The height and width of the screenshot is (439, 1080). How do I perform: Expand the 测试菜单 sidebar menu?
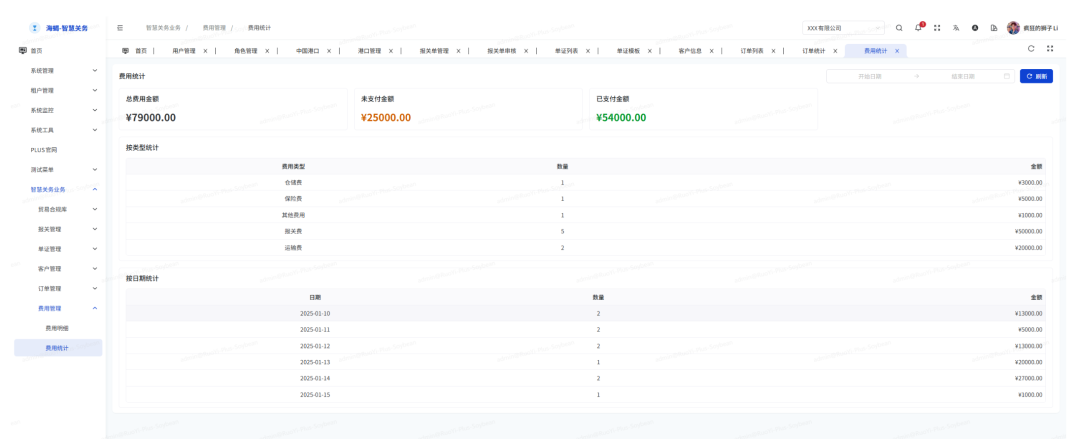click(x=59, y=170)
